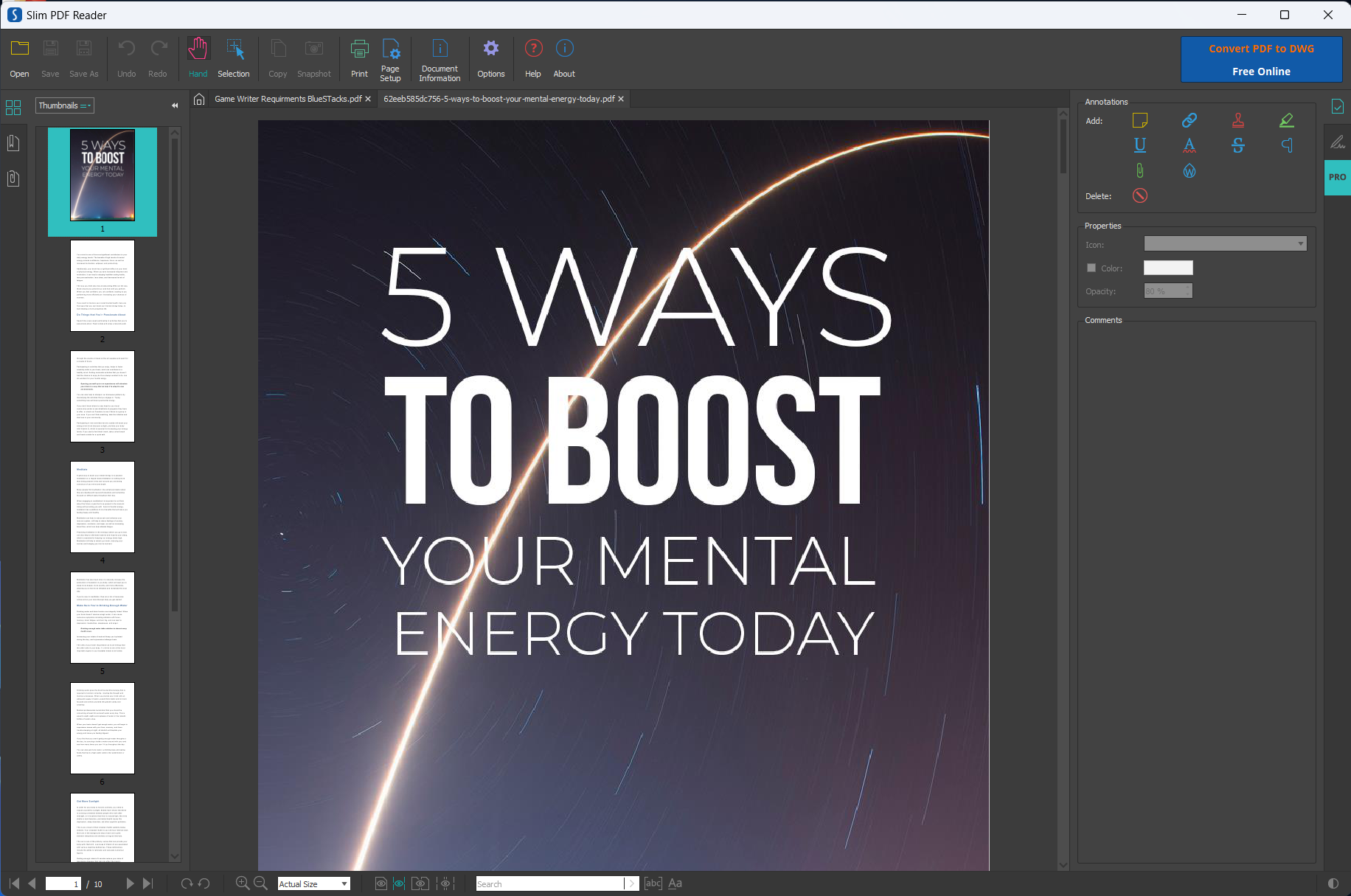1351x896 pixels.
Task: Toggle match case search option
Action: coord(675,883)
